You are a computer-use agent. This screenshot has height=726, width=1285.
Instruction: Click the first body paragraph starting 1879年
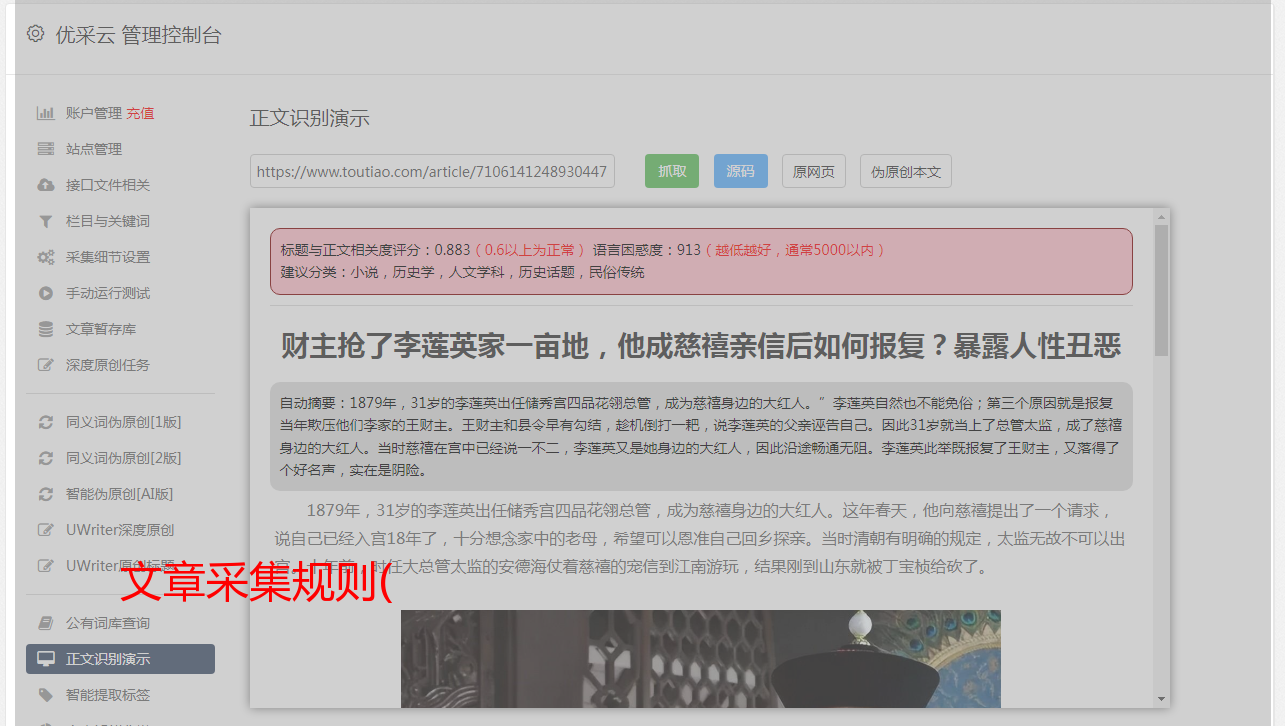coord(701,538)
